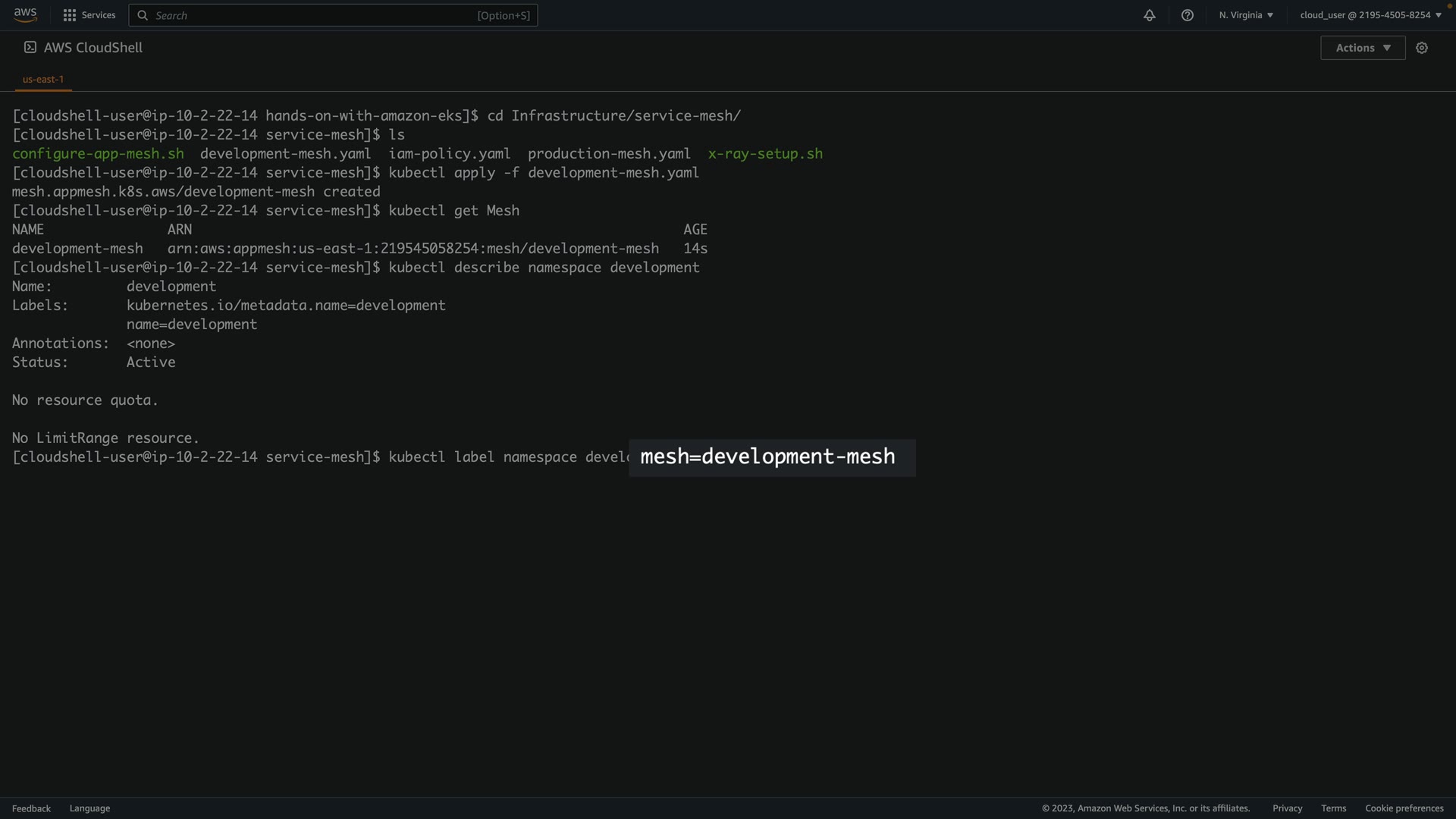Open CloudShell settings gear icon

[1422, 48]
